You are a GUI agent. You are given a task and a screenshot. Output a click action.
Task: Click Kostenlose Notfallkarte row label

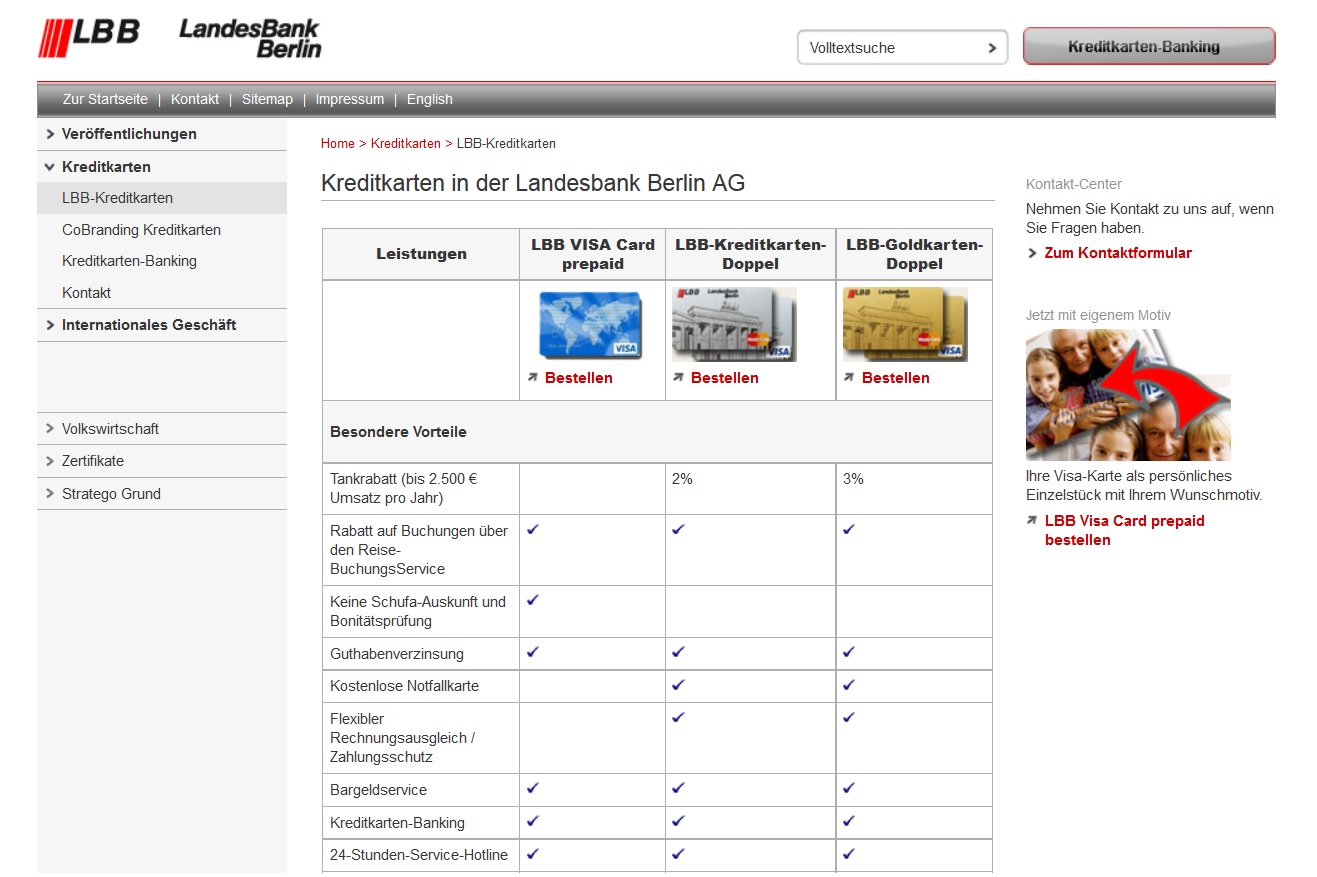point(404,686)
